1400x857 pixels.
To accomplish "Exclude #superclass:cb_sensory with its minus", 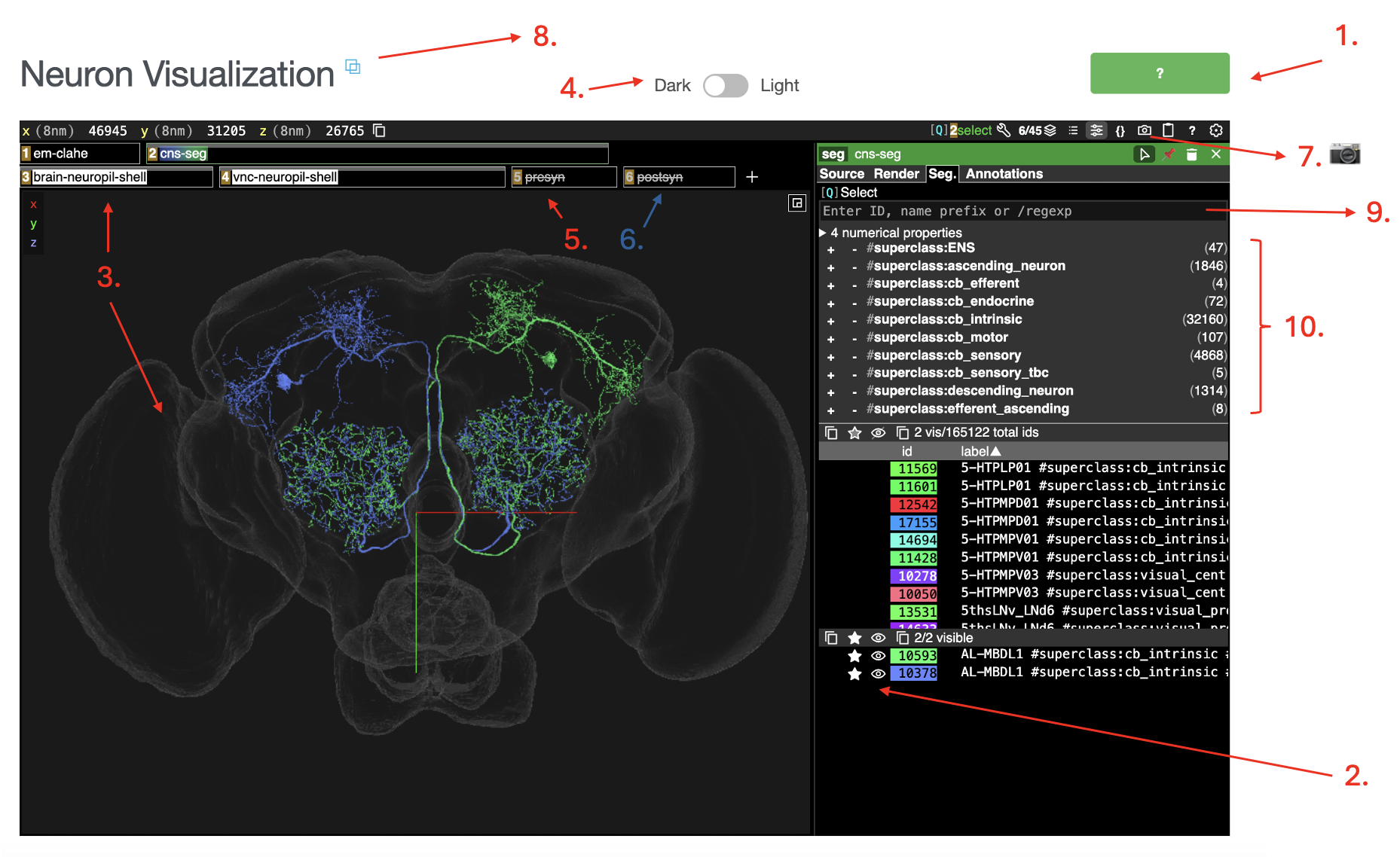I will pyautogui.click(x=854, y=357).
